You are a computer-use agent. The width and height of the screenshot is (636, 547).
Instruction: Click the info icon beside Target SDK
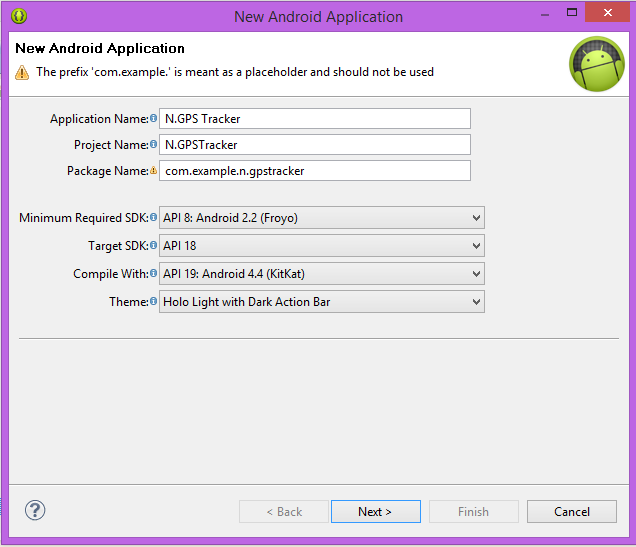click(153, 245)
